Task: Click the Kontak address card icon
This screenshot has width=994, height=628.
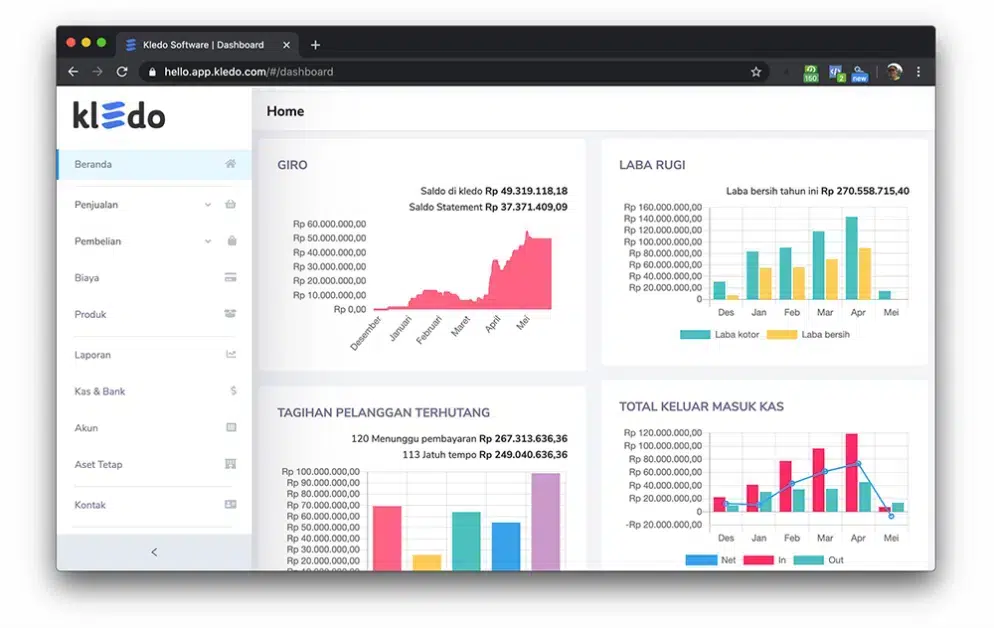Action: point(231,504)
